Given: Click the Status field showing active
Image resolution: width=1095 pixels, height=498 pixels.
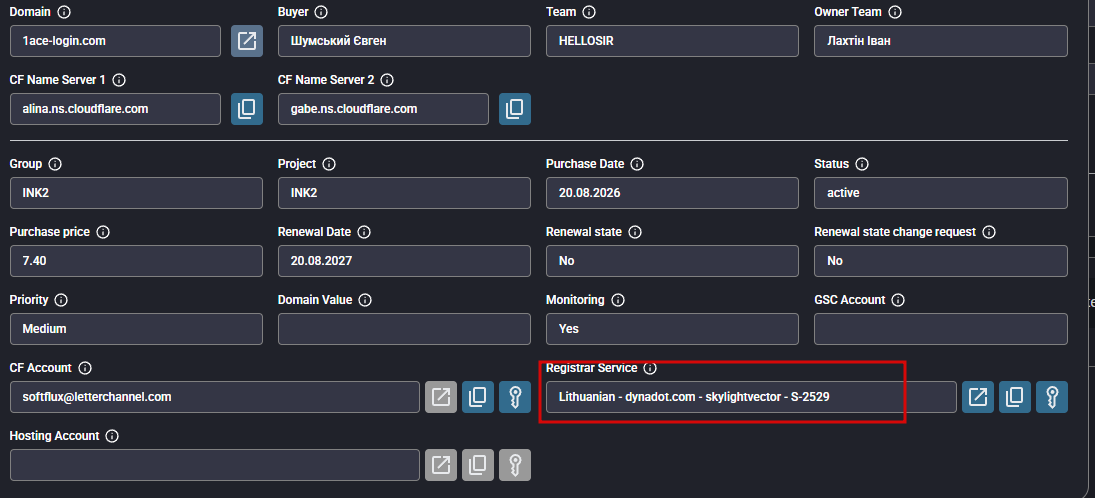Looking at the screenshot, I should (x=941, y=193).
